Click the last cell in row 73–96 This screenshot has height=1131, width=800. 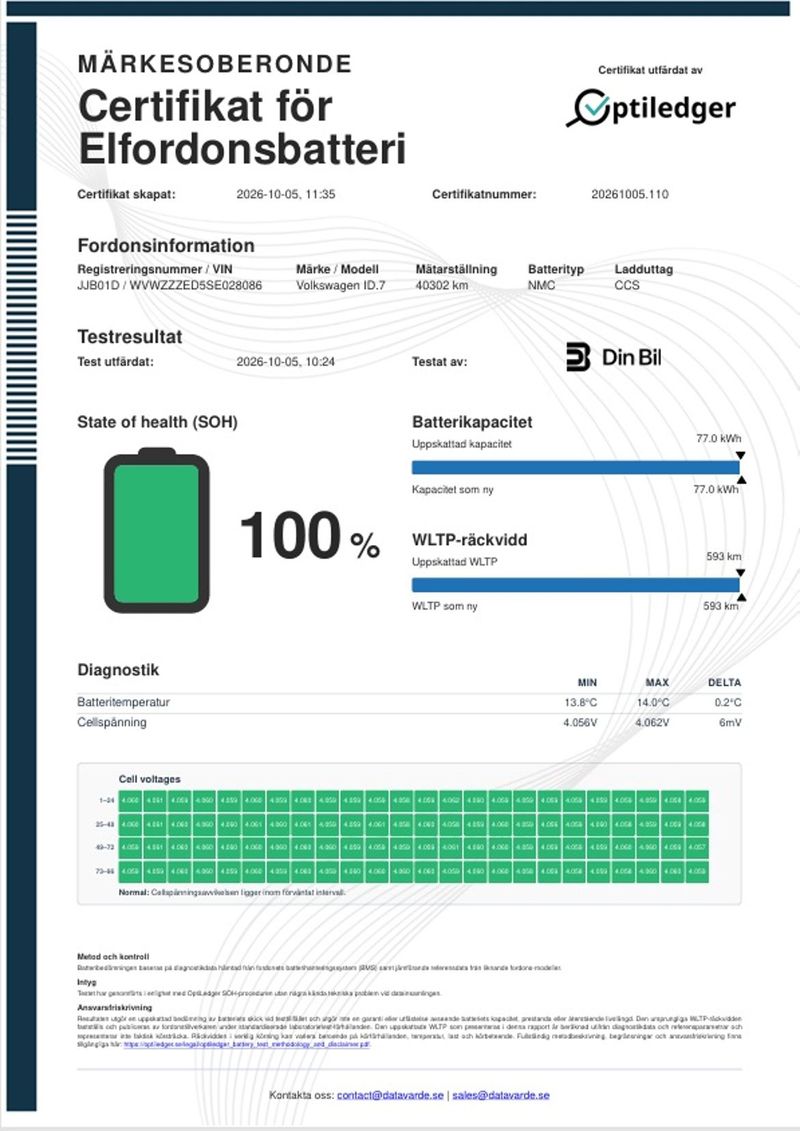[x=697, y=871]
